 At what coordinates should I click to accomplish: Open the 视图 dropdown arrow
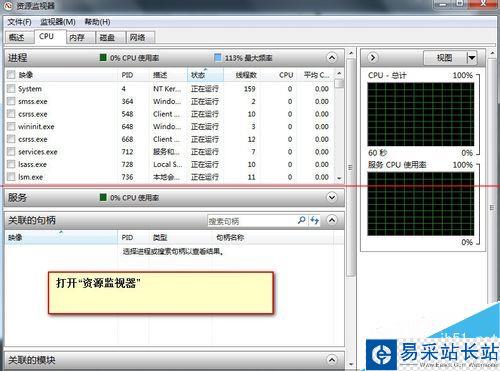click(x=472, y=58)
